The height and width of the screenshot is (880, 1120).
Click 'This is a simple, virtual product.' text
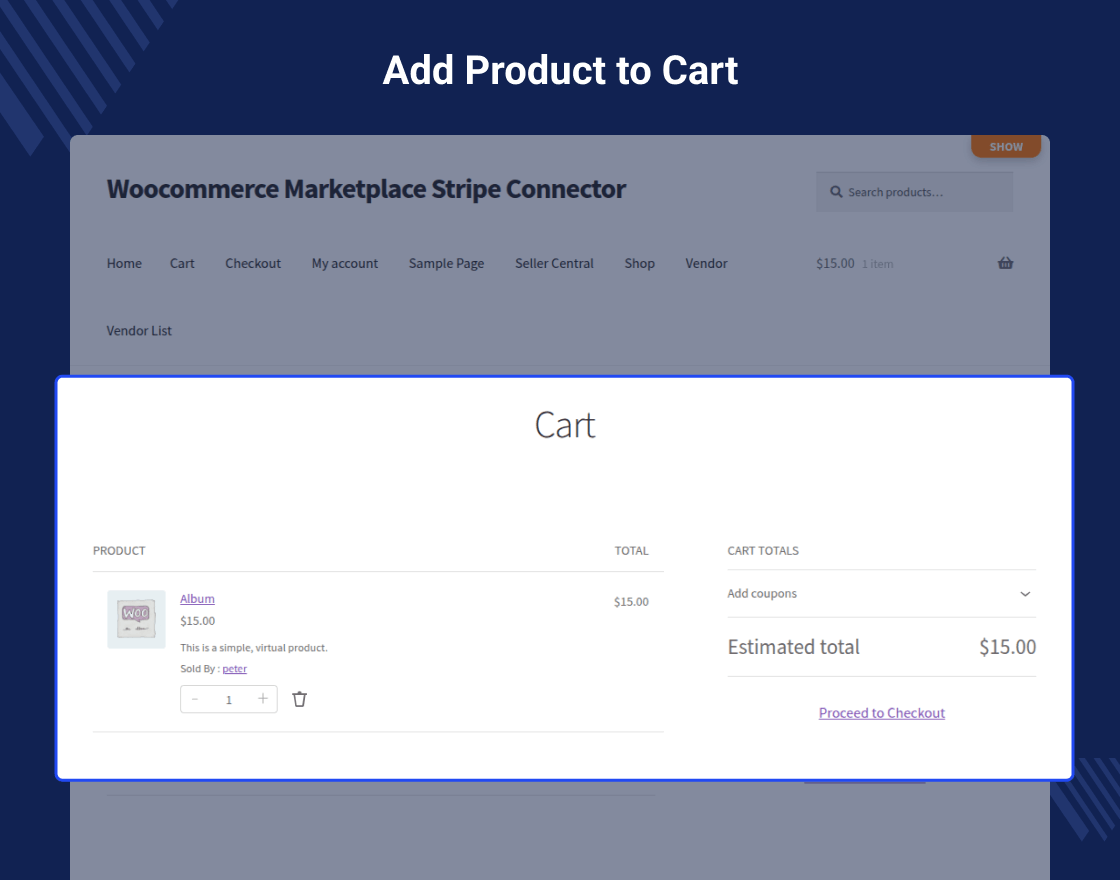tap(254, 648)
